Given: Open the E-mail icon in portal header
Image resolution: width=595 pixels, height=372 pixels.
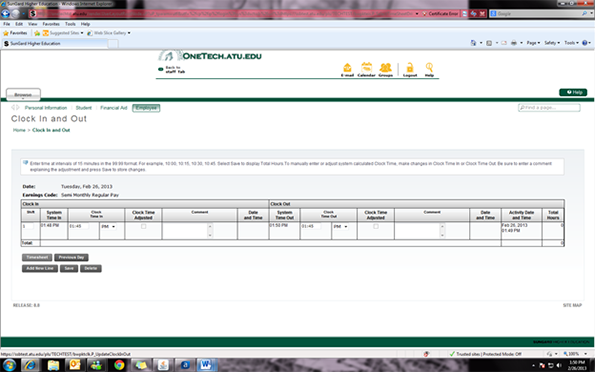Looking at the screenshot, I should 347,69.
